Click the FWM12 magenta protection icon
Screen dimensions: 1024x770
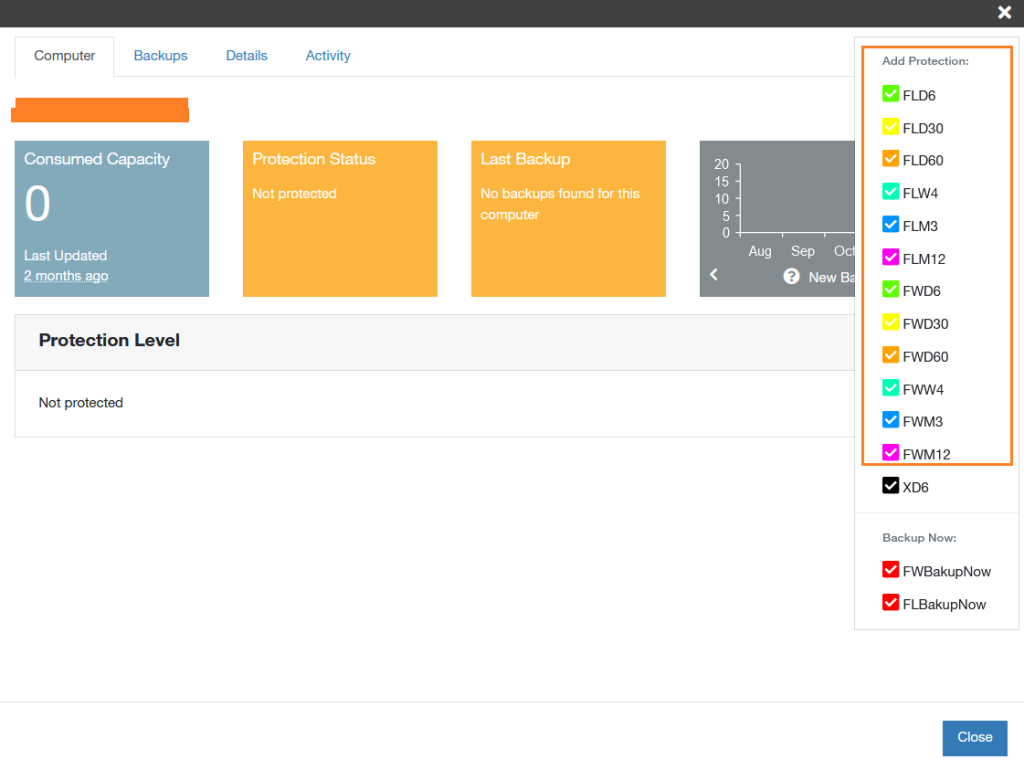[x=890, y=453]
